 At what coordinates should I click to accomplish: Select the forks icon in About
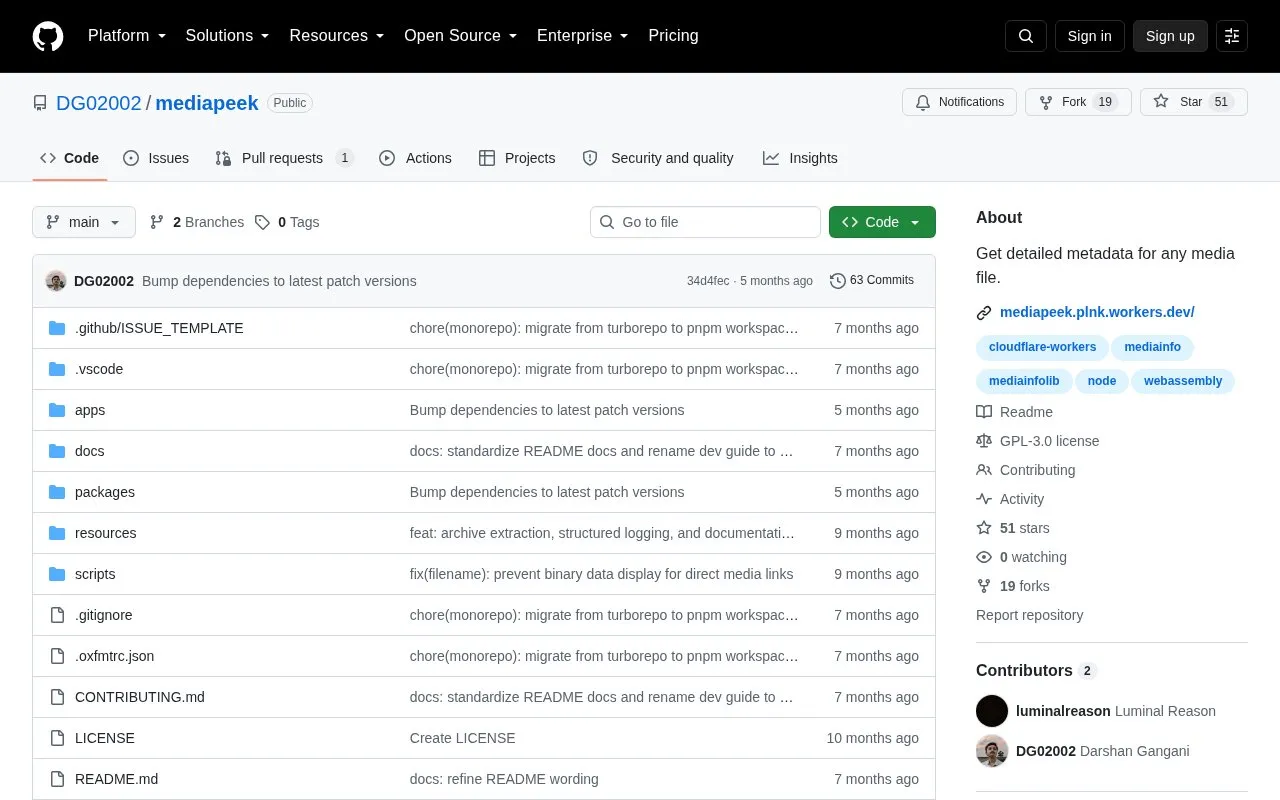[984, 586]
